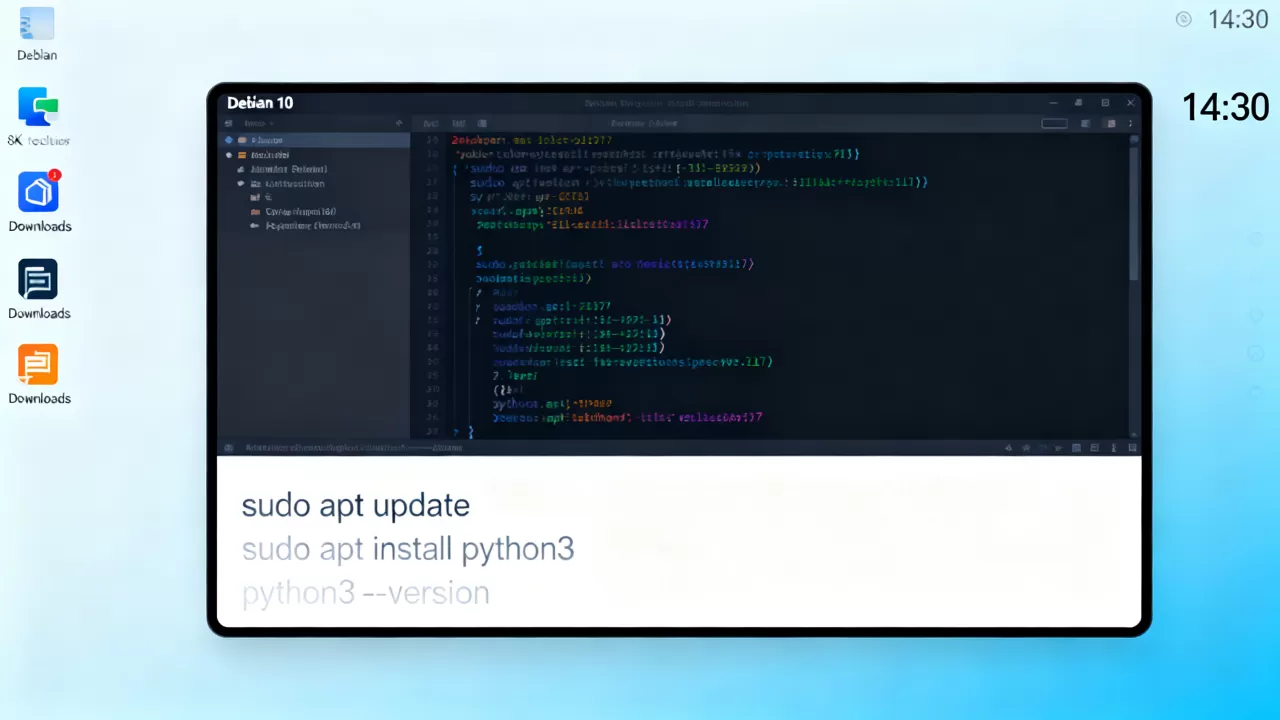Open the Downloads icon with red notification badge

tap(39, 192)
